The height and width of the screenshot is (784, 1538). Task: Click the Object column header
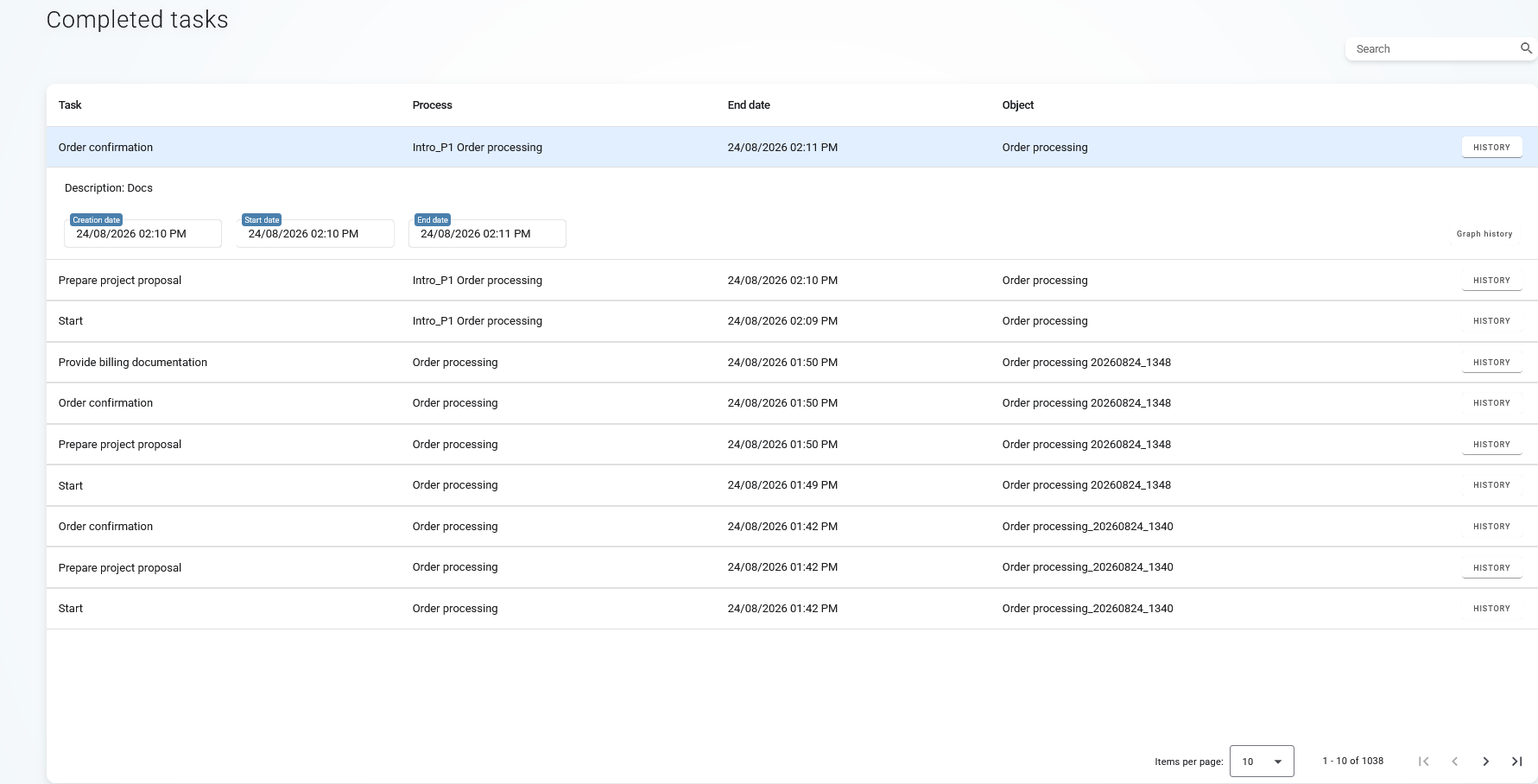tap(1017, 105)
